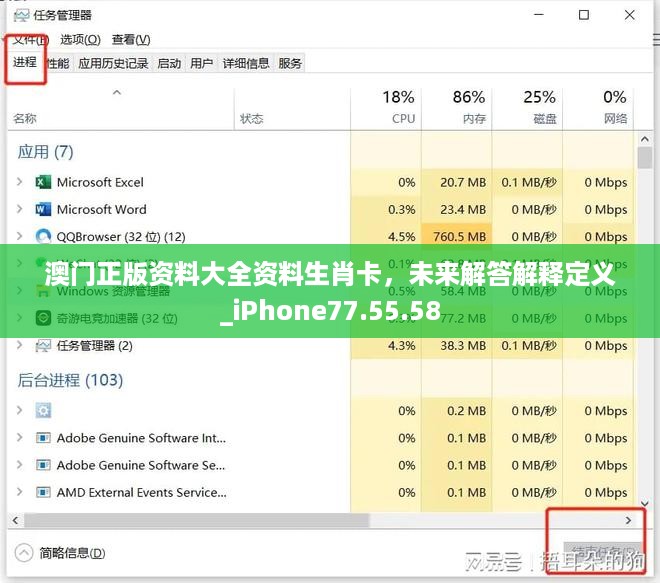The image size is (660, 583).
Task: Click the 38.3 MB memory value
Action: coord(463,346)
